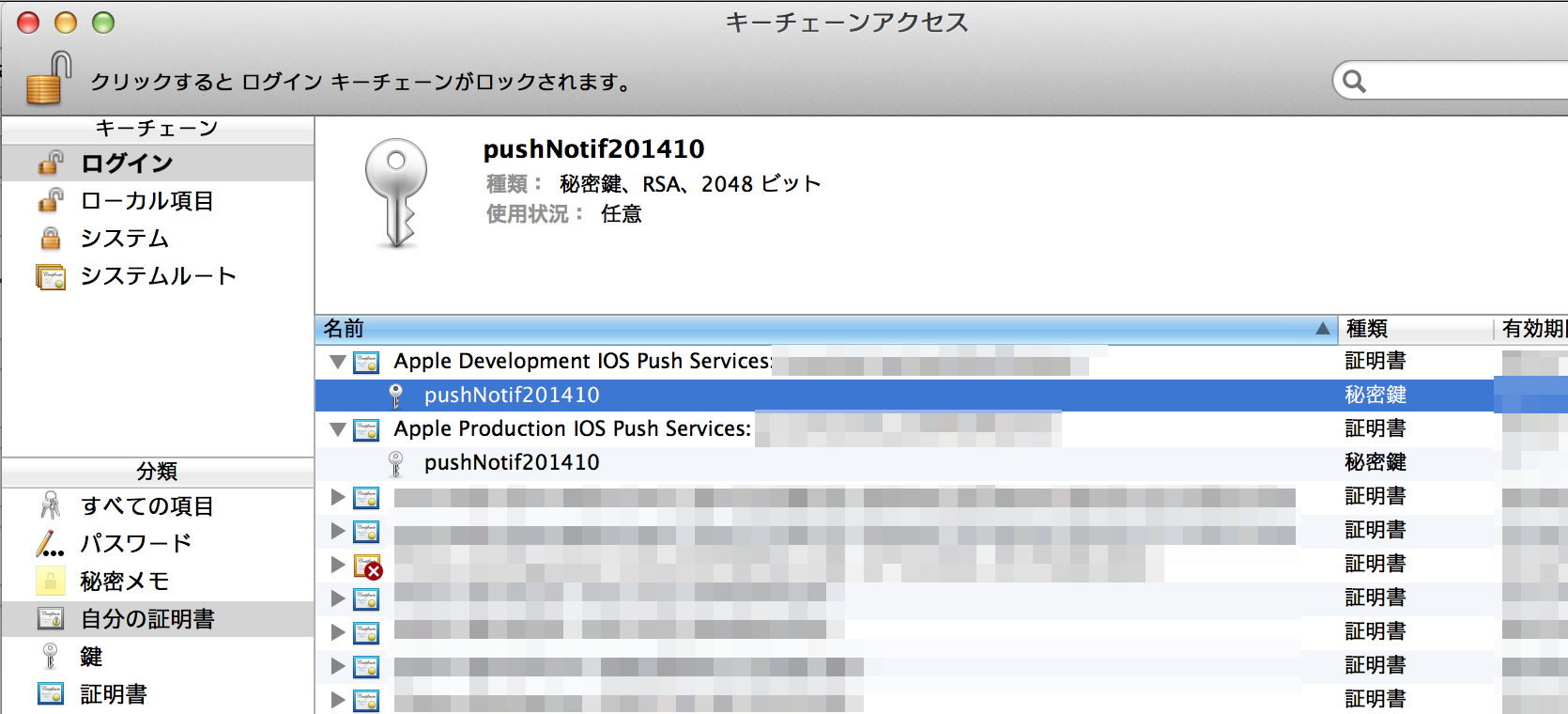The width and height of the screenshot is (1568, 714).
Task: Expand second blurred certificate row
Action: coord(337,531)
